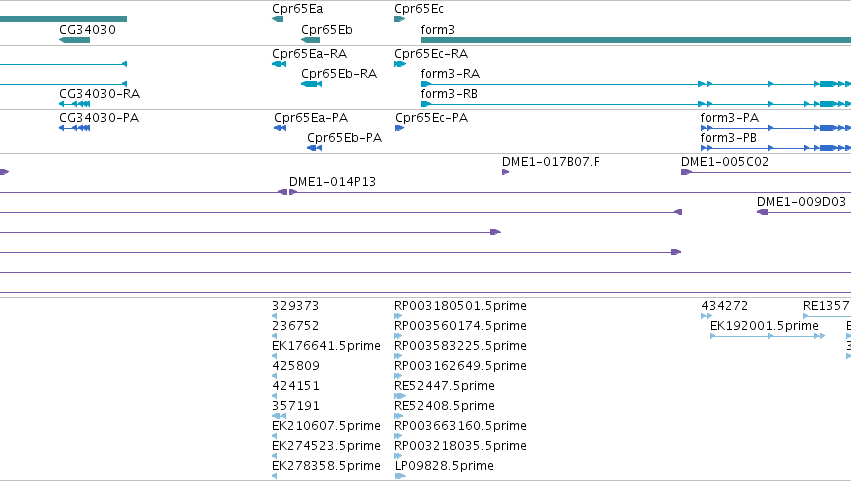Click the LP09828.5prime EST label
Viewport: 851px width, 481px height.
[x=444, y=466]
